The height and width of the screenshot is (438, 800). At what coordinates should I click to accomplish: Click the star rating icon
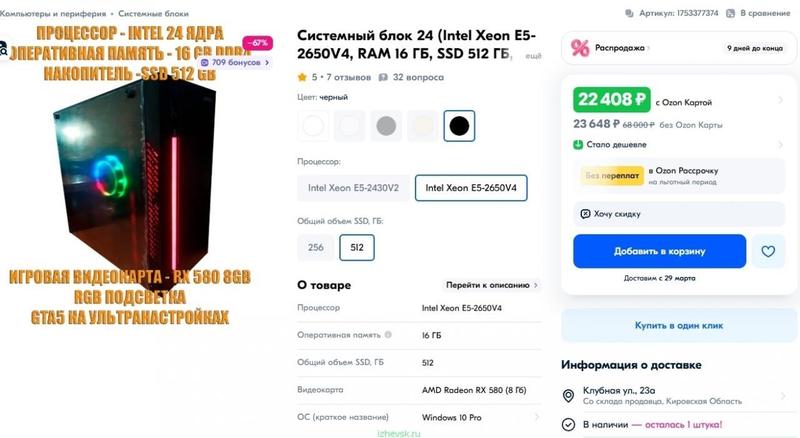click(302, 77)
